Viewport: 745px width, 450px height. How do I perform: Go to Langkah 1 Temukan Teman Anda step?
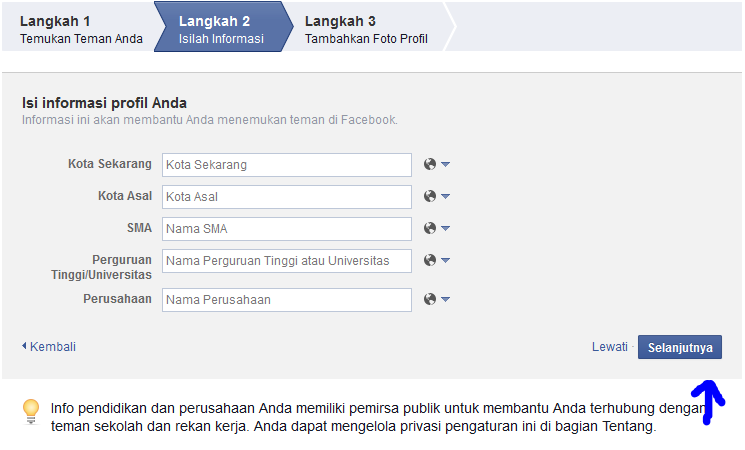81,29
